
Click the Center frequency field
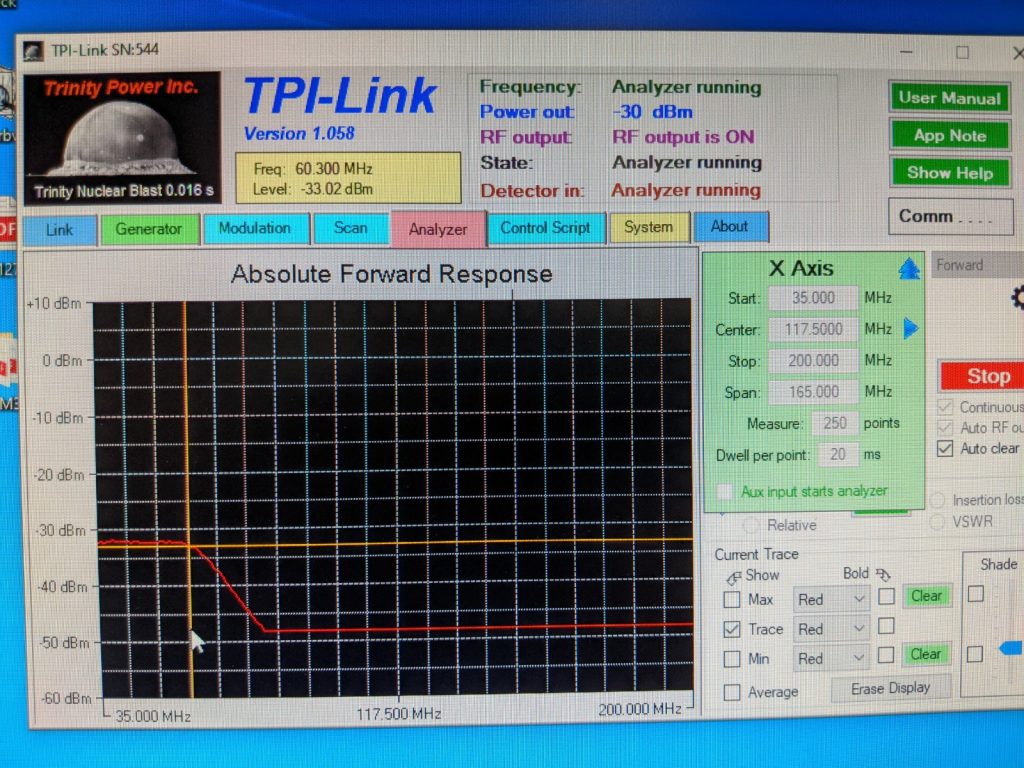(813, 329)
